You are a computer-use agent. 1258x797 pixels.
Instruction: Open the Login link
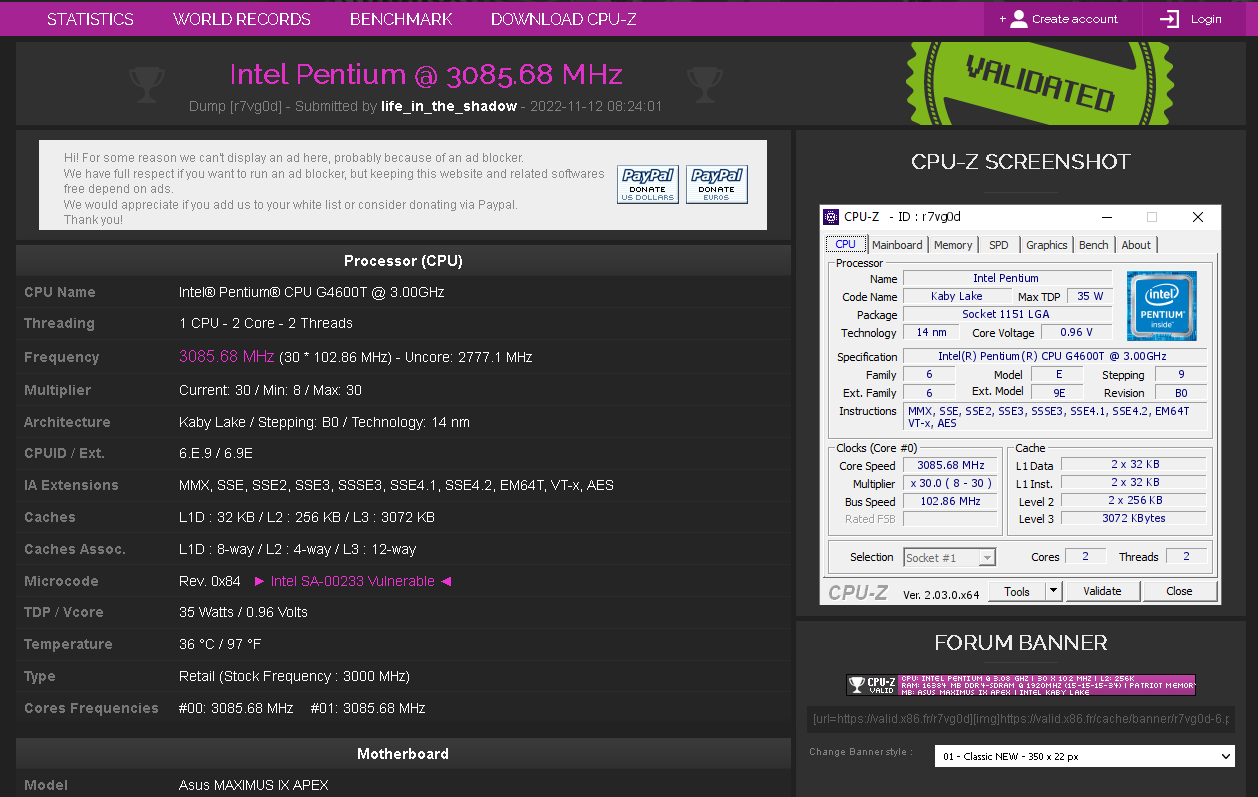(x=1206, y=19)
